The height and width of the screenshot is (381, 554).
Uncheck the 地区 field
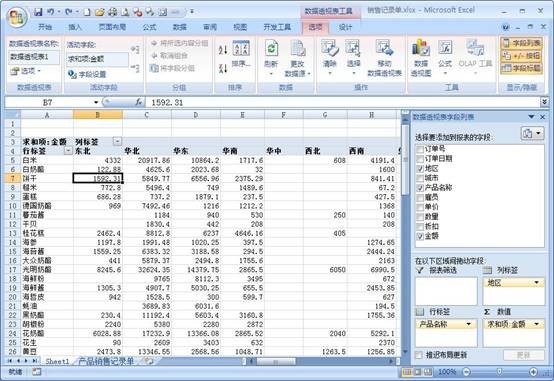(420, 169)
